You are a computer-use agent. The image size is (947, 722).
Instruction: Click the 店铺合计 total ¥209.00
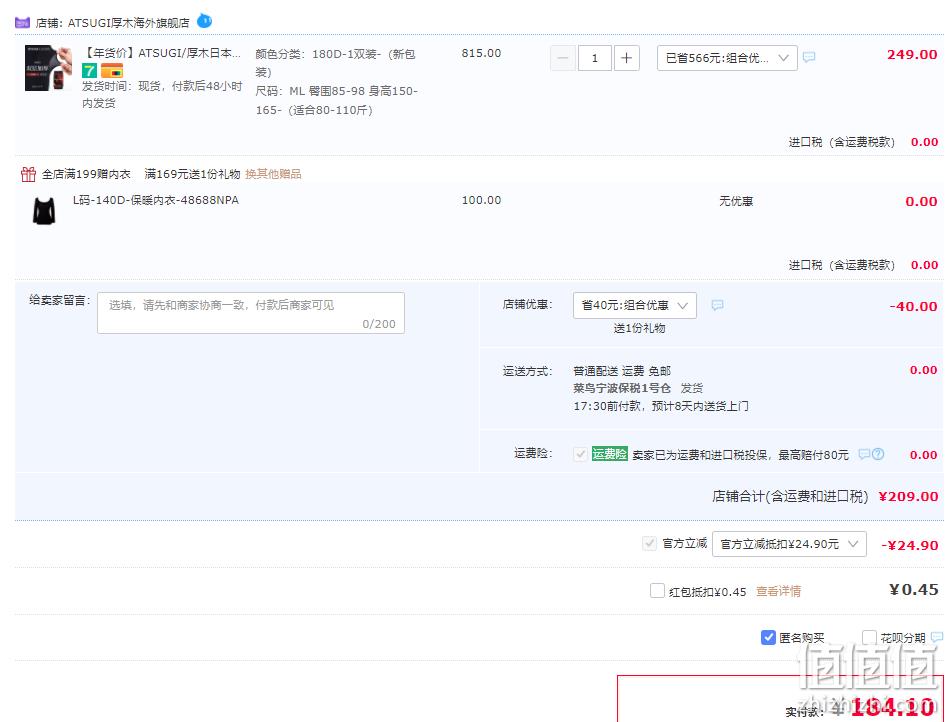[x=908, y=497]
